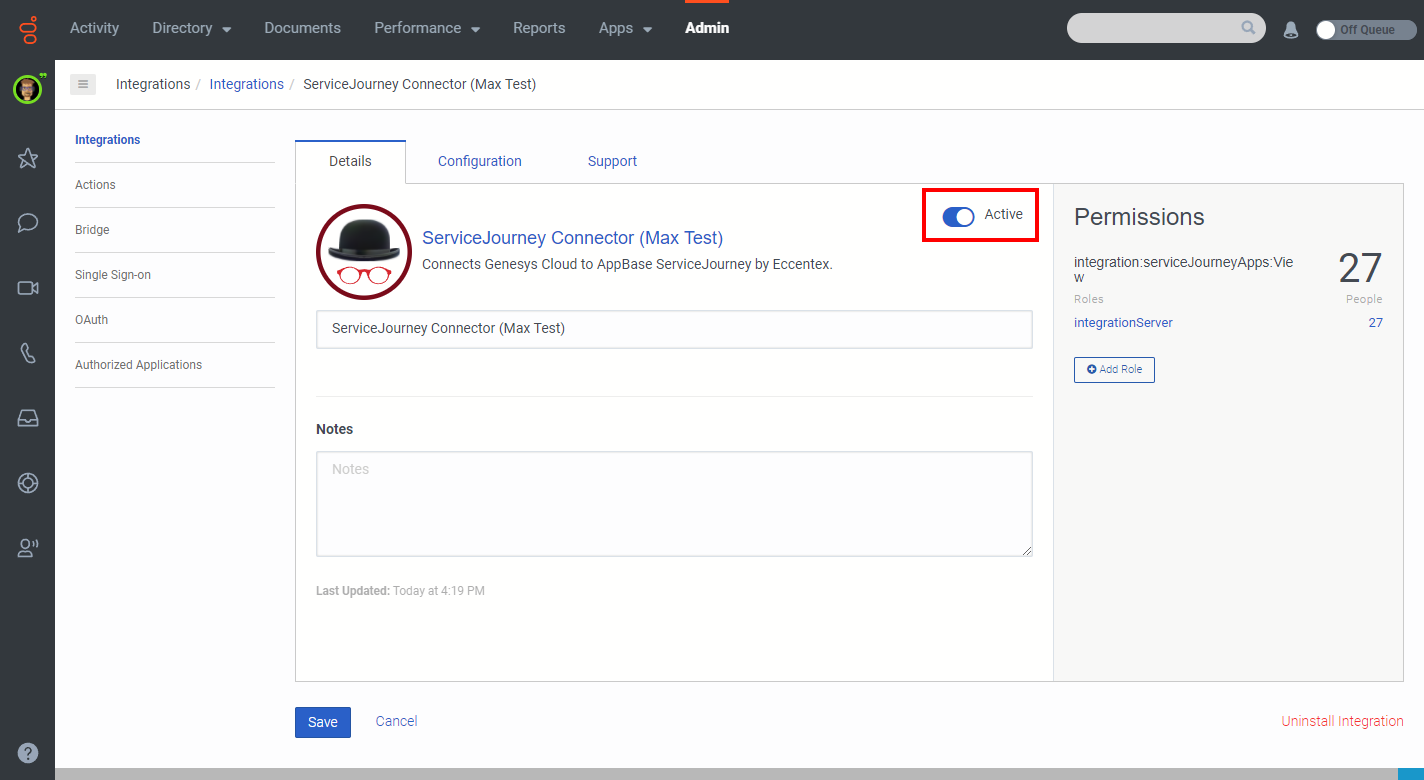Open the Chat bubble icon in sidebar
Viewport: 1424px width, 780px height.
pos(28,223)
